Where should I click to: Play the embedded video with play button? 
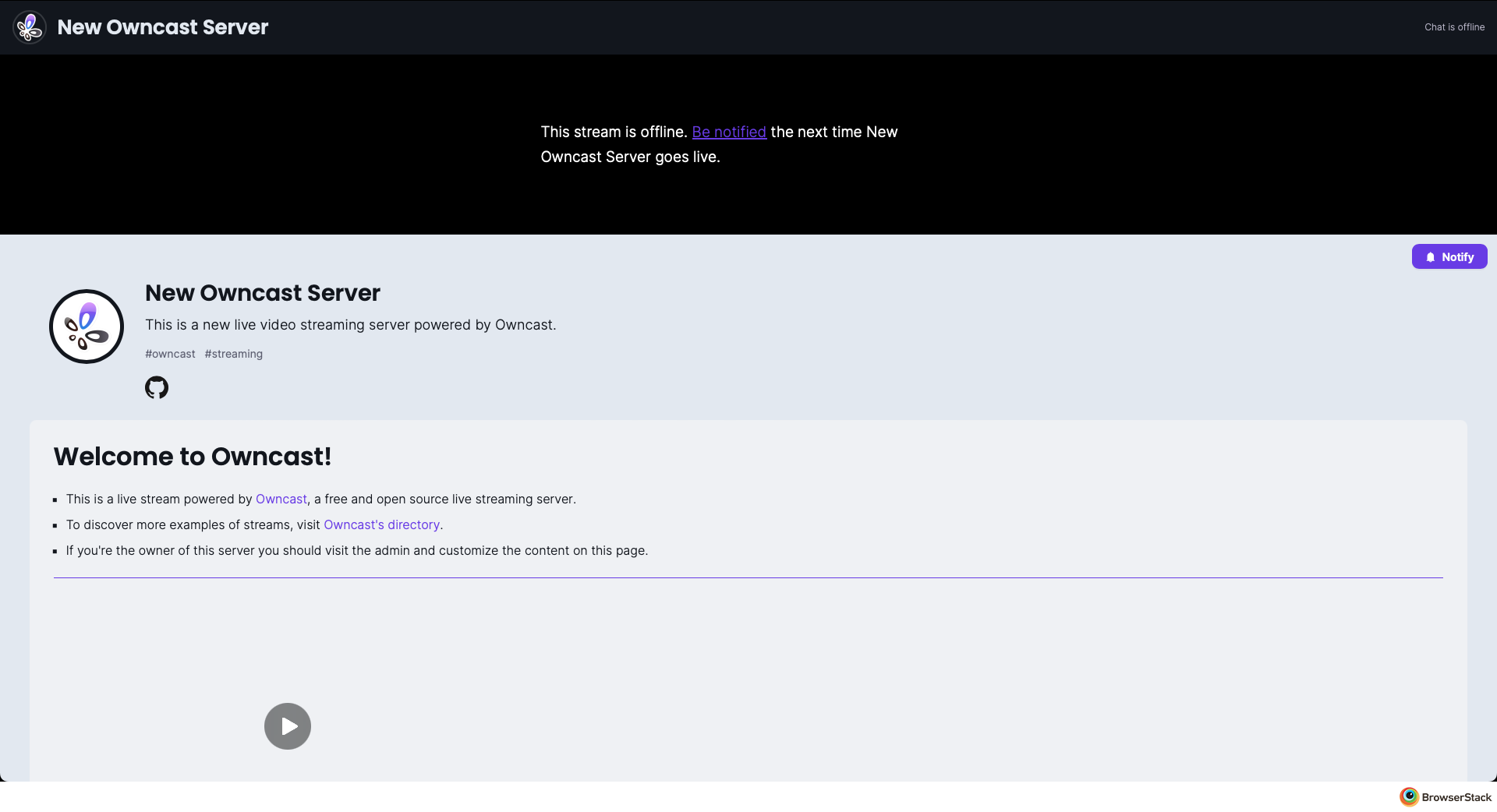tap(288, 726)
